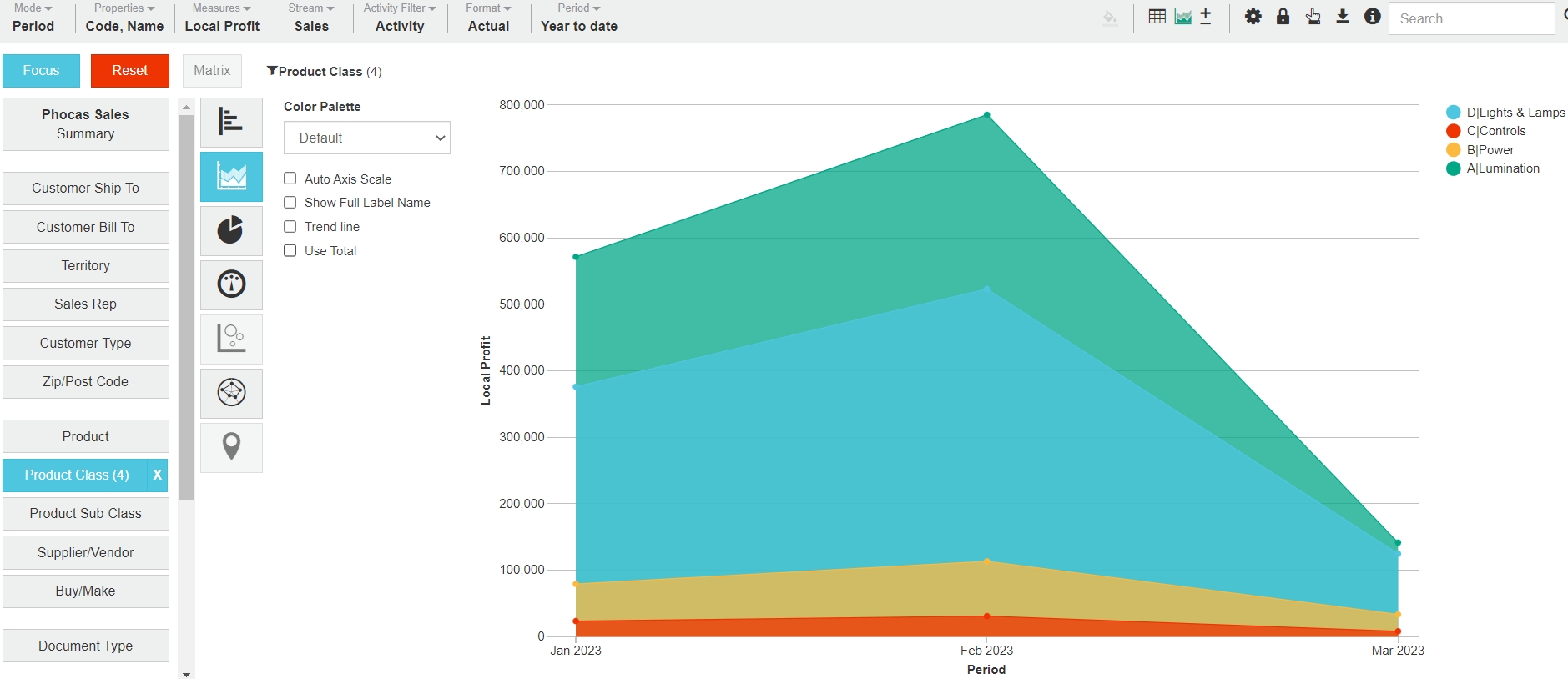Switch to the pie chart type

point(231,230)
